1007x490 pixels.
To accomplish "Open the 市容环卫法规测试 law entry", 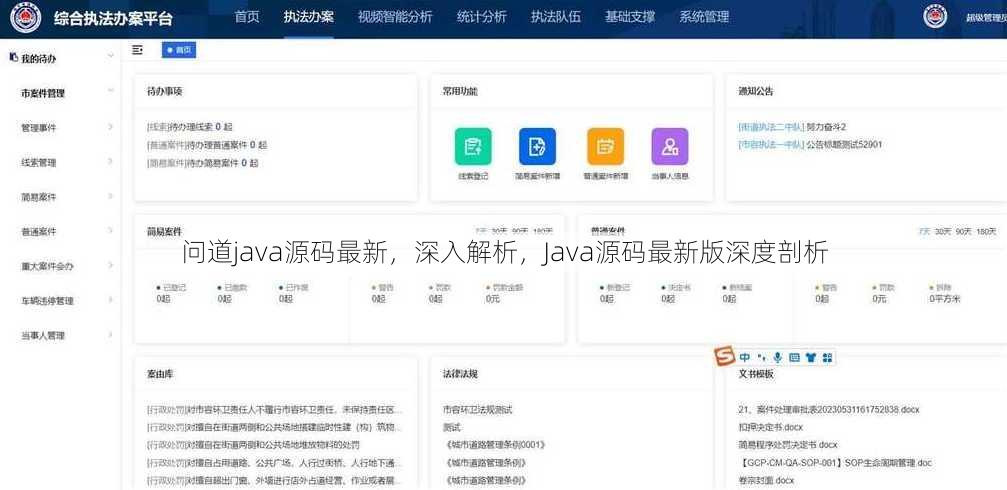I will [477, 409].
